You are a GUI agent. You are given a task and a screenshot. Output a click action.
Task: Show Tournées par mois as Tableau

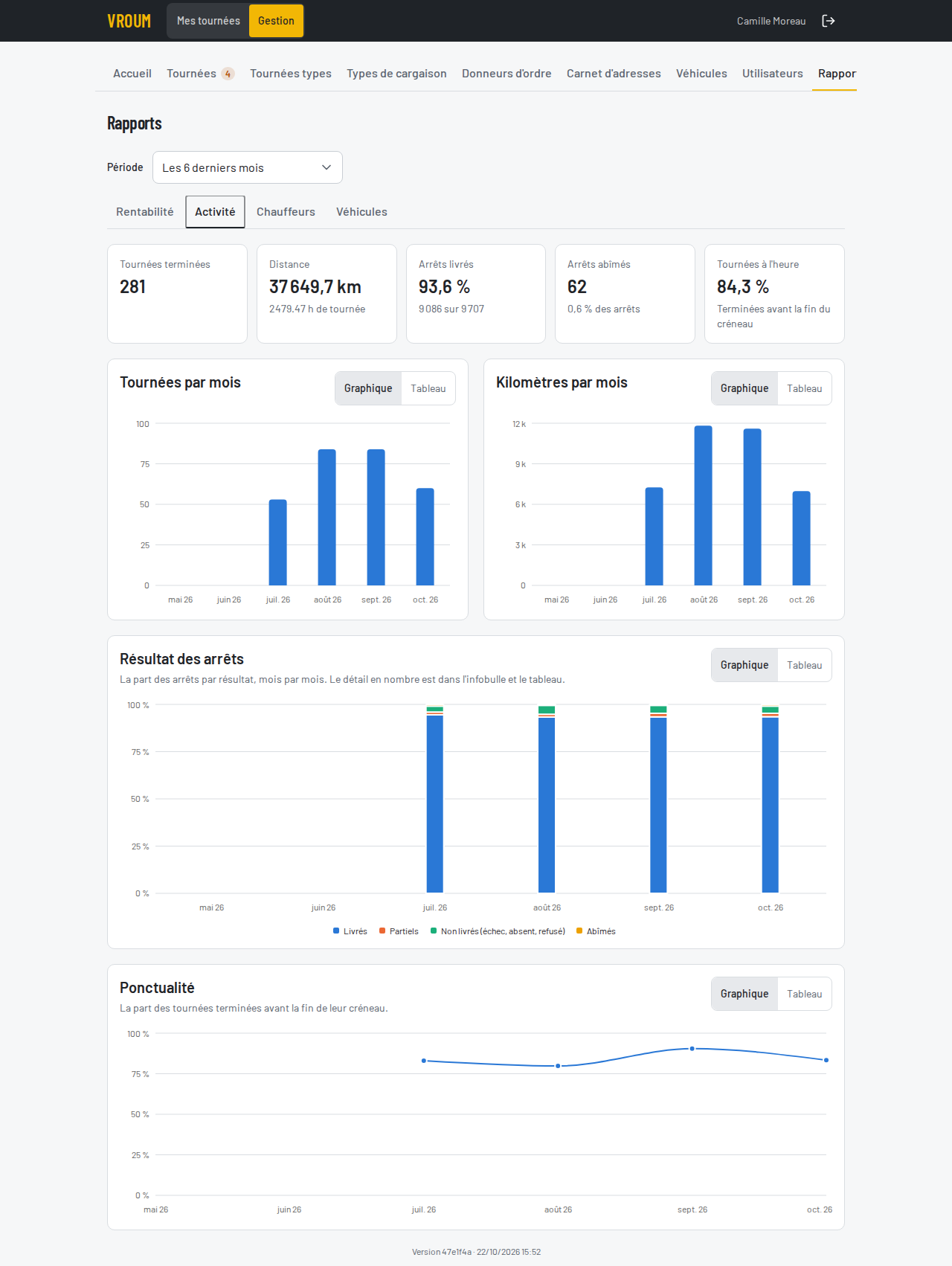(x=428, y=388)
